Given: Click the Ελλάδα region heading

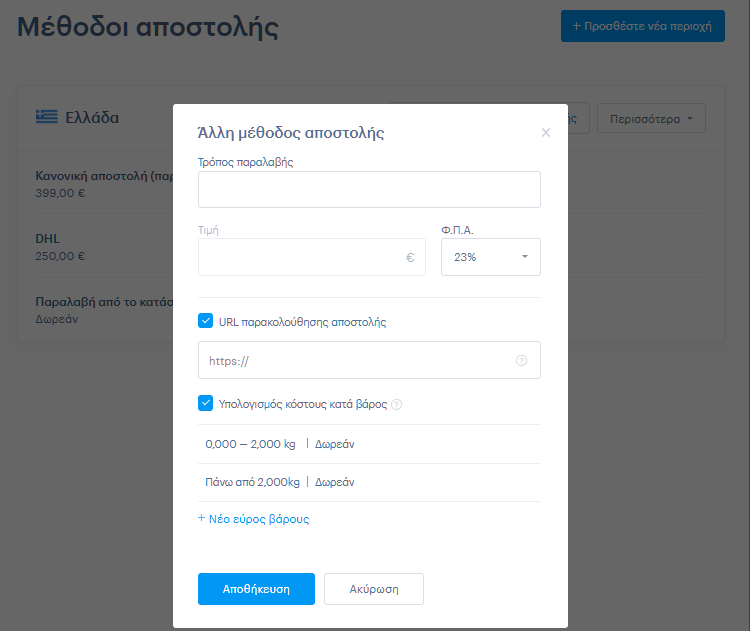Looking at the screenshot, I should (92, 117).
